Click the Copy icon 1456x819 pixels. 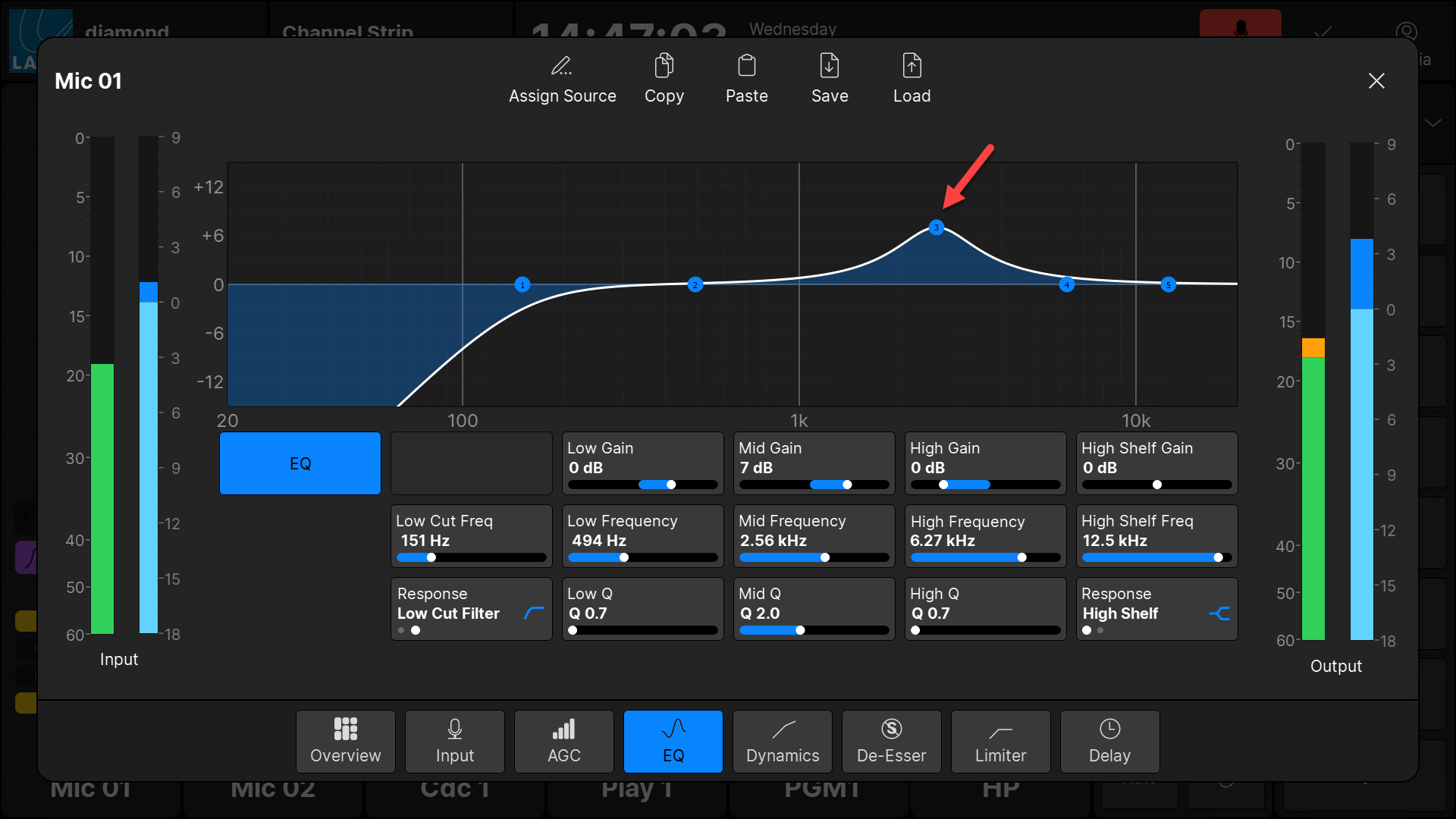(664, 66)
